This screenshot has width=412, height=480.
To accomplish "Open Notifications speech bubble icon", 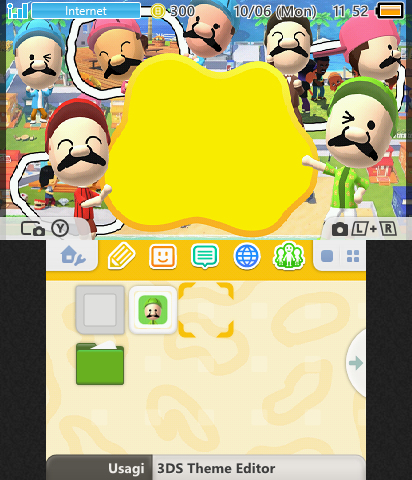I will pos(205,256).
